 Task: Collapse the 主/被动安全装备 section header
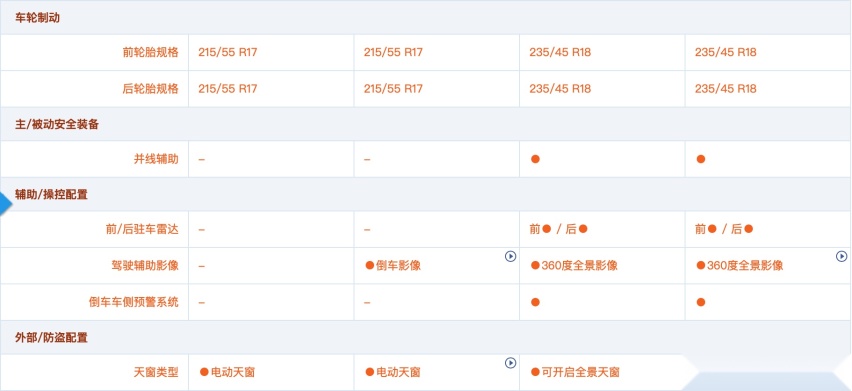coord(57,124)
